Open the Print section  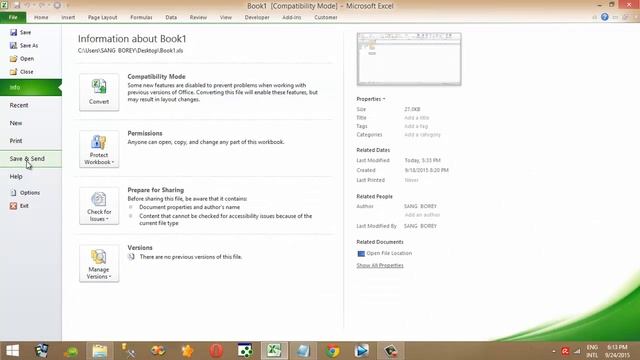click(x=31, y=141)
